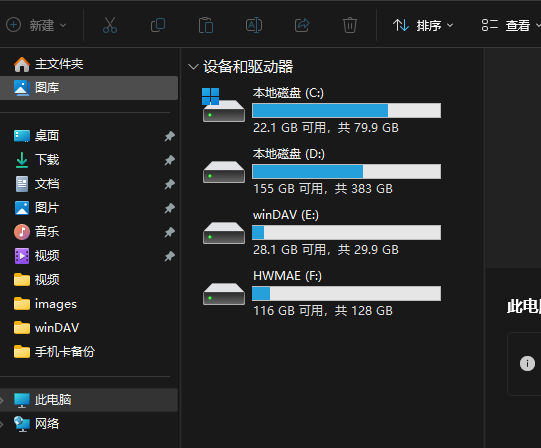The image size is (541, 448).
Task: Click the Rename icon in toolbar
Action: tap(254, 25)
